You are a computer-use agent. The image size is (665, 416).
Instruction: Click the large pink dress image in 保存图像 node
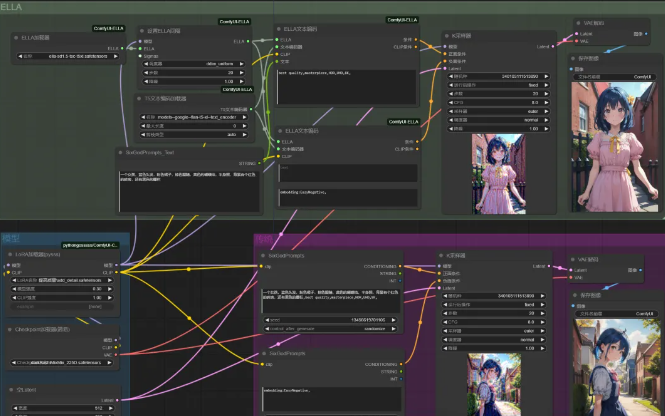click(x=613, y=147)
